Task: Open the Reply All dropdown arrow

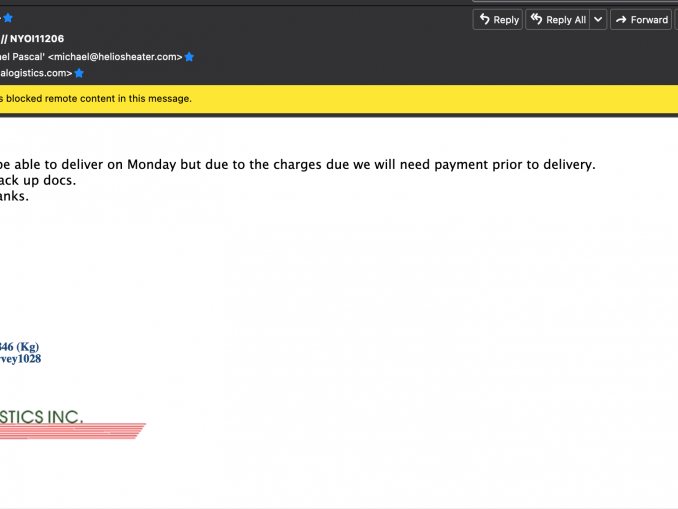Action: tap(598, 19)
